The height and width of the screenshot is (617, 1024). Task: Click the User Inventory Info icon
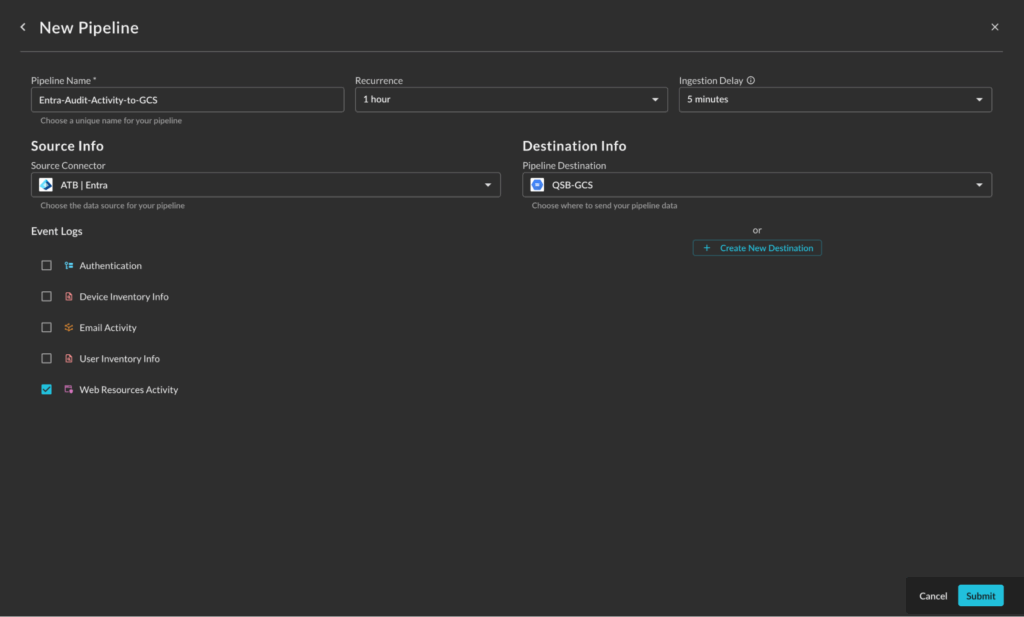coord(69,359)
